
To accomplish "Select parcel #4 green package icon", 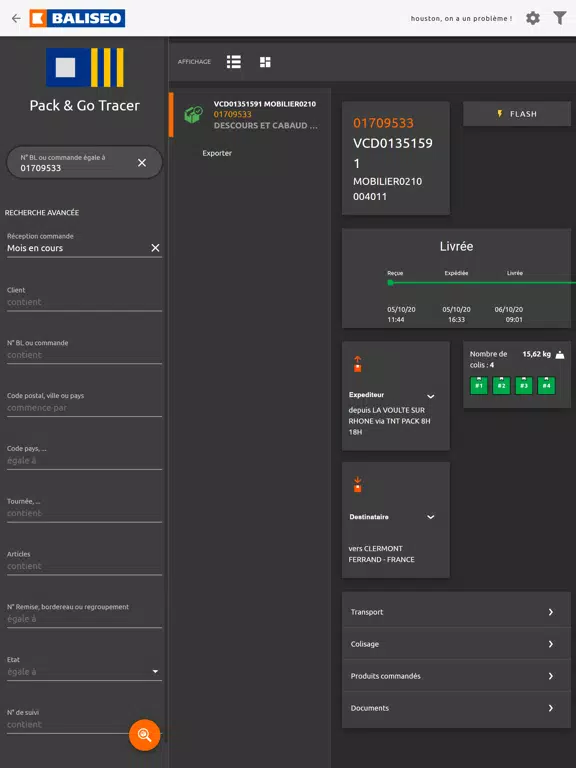I will (547, 385).
